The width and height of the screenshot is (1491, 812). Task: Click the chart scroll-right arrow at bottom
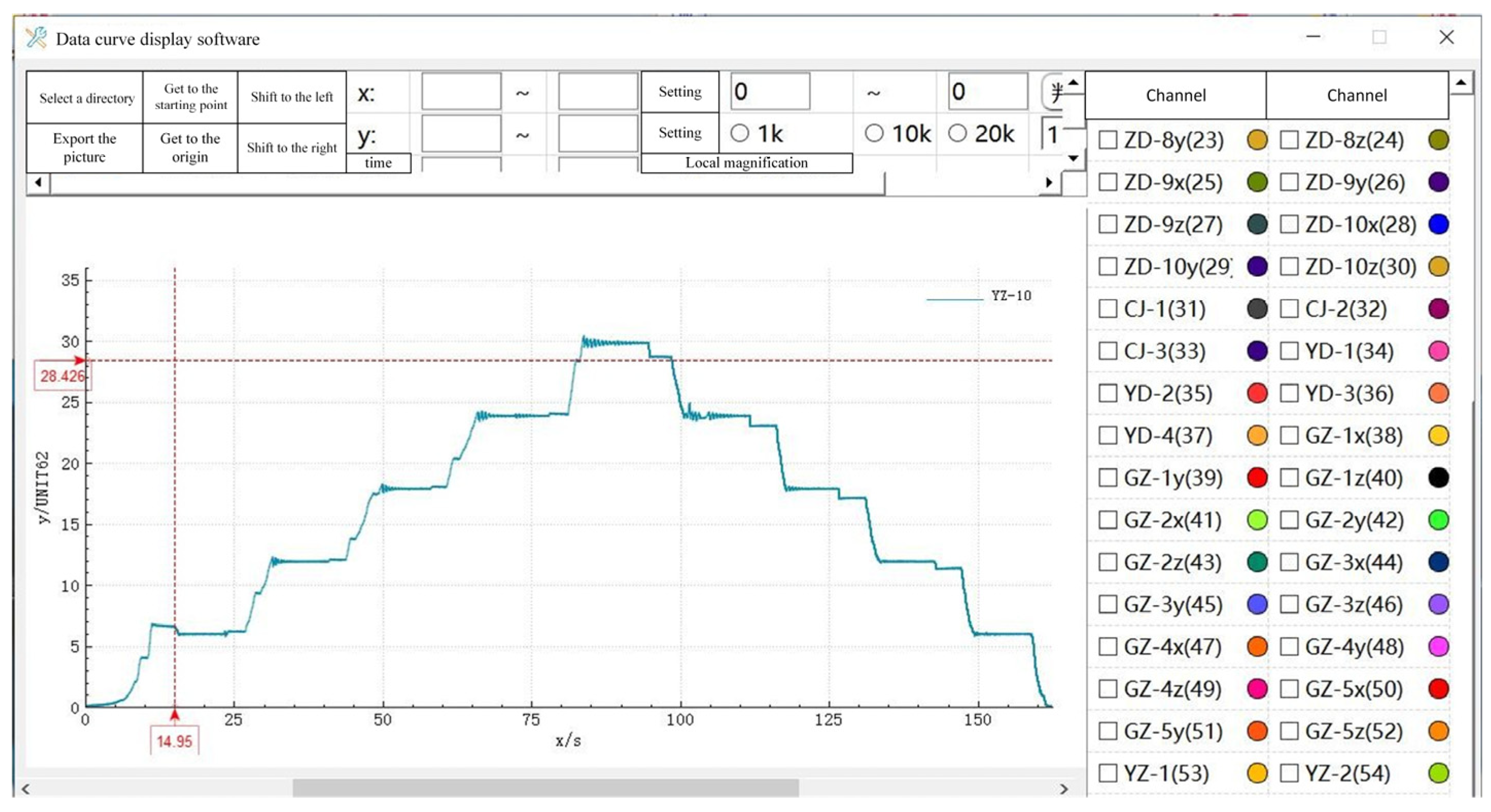point(1064,789)
